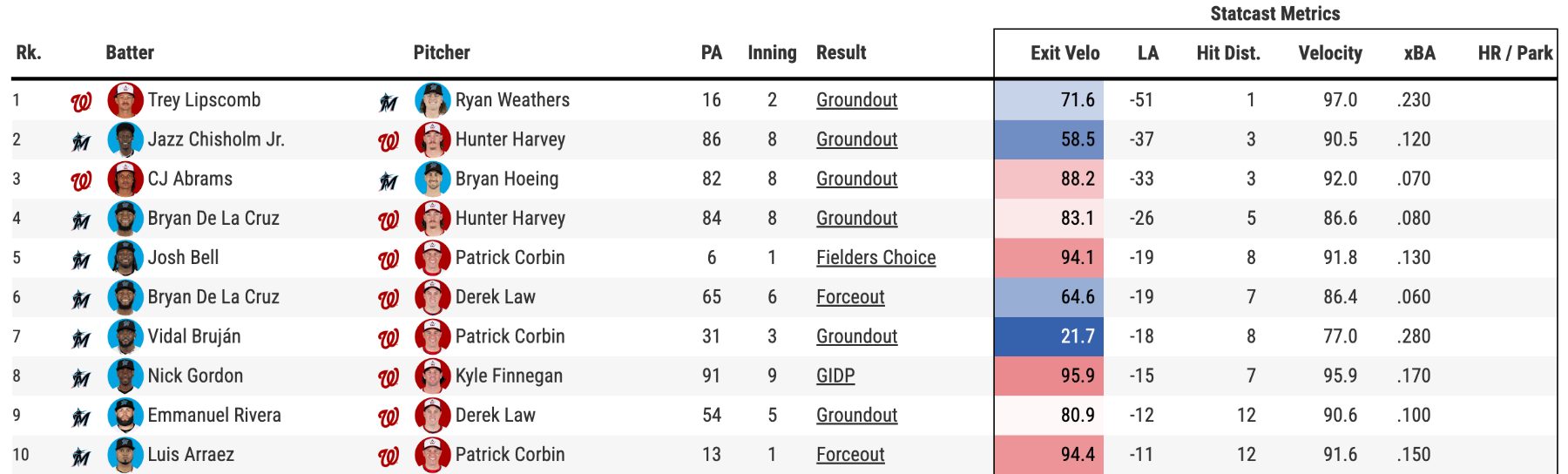Click the Inning column header
This screenshot has height=474, width=1568.
[x=772, y=53]
